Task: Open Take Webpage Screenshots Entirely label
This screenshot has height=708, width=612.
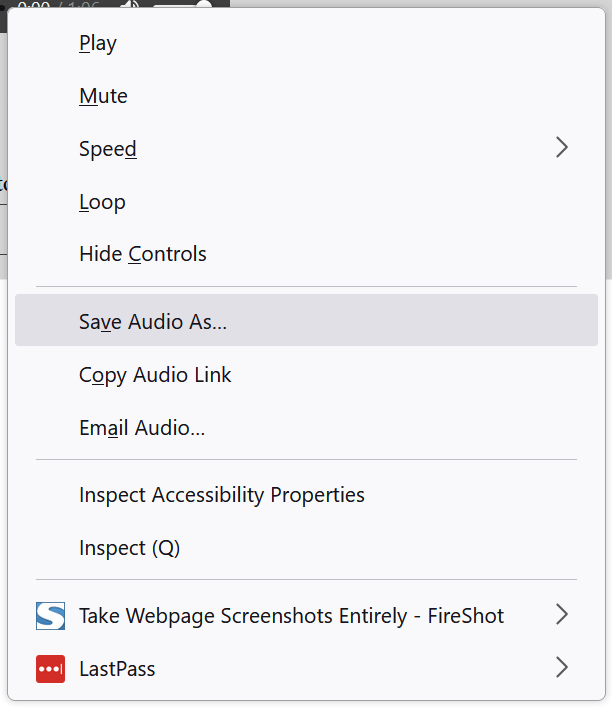Action: coord(291,616)
